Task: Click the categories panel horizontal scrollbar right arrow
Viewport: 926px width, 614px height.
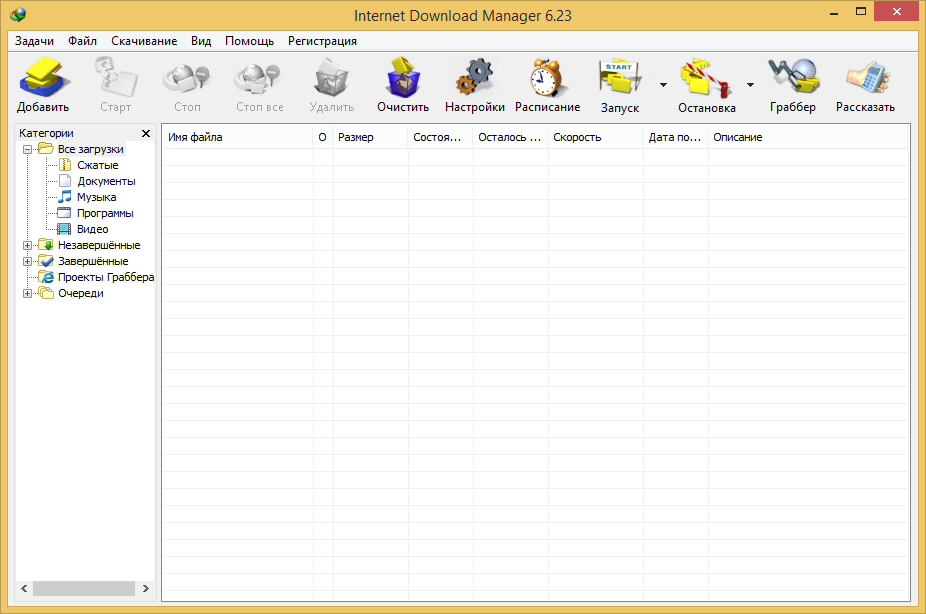Action: pos(145,589)
